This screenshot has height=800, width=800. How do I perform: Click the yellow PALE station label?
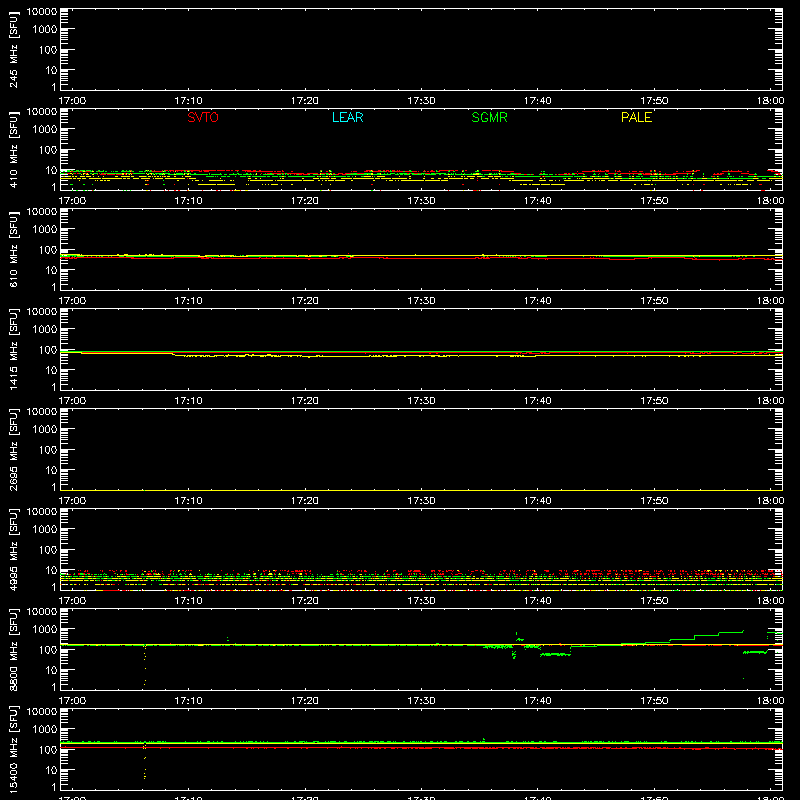[x=636, y=117]
